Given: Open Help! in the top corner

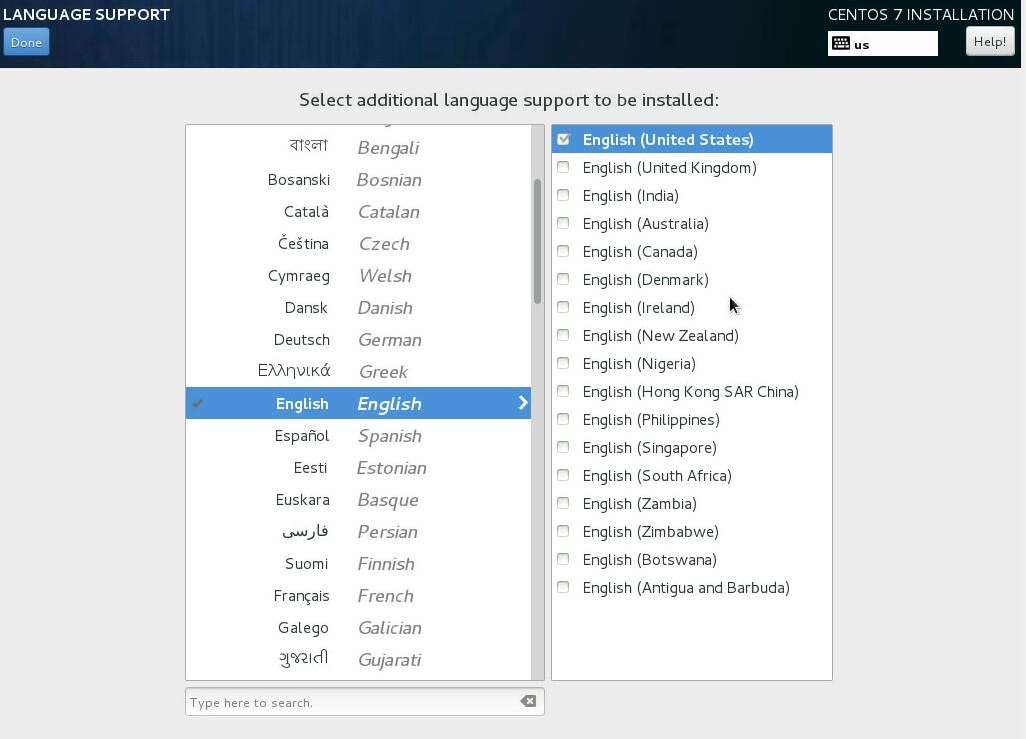Looking at the screenshot, I should [x=989, y=41].
